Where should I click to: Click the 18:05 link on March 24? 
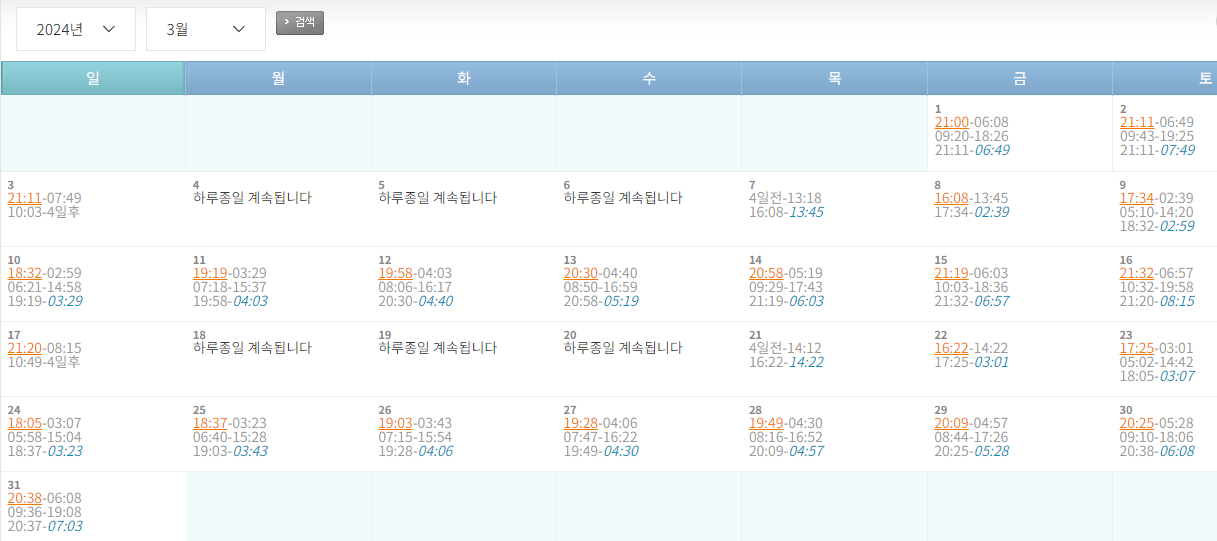coord(24,423)
